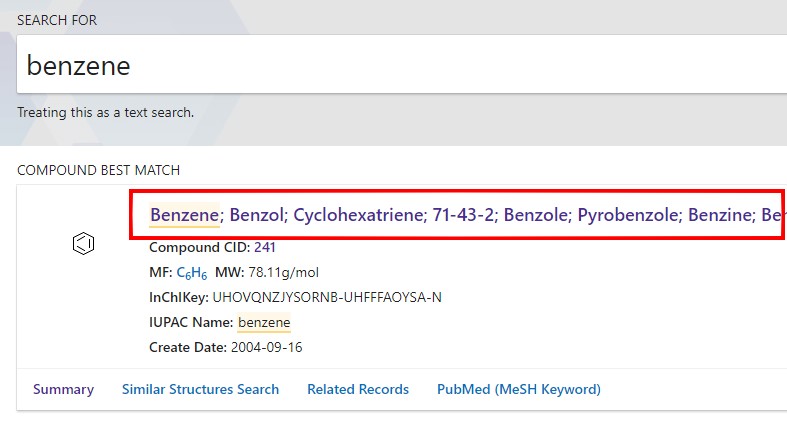Viewport: 787px width, 427px height.
Task: Click the InChIKey value UHOVQNZJYSORNB-UHFFFAOYSA-N
Action: point(327,297)
